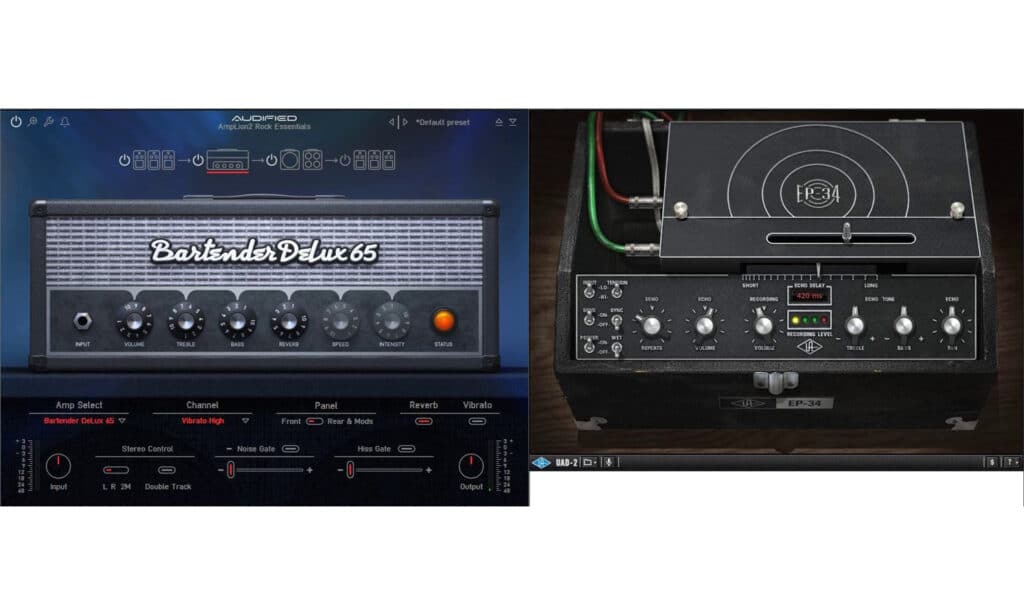Viewport: 1024px width, 615px height.
Task: Click the bell notifications icon in AmpLion
Action: (65, 121)
